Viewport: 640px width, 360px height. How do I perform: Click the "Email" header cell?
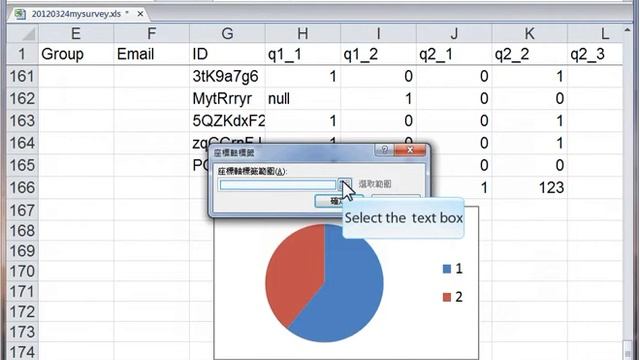pyautogui.click(x=151, y=54)
